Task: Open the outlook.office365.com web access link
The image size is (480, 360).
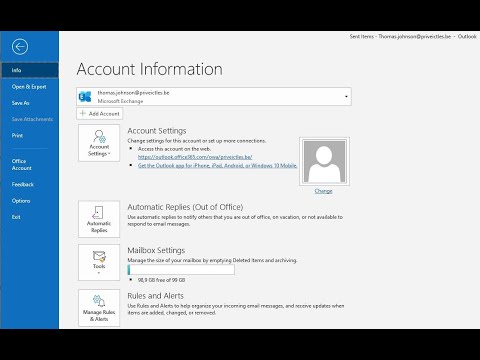Action: [195, 157]
